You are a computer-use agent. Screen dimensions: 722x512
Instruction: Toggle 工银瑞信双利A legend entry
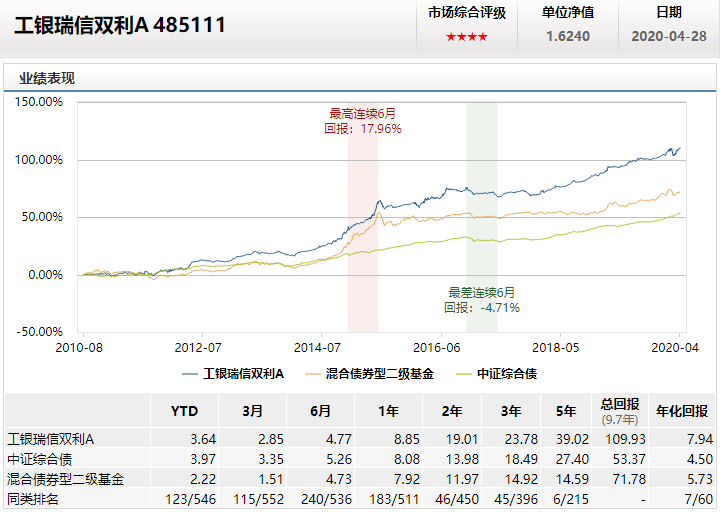(233, 373)
